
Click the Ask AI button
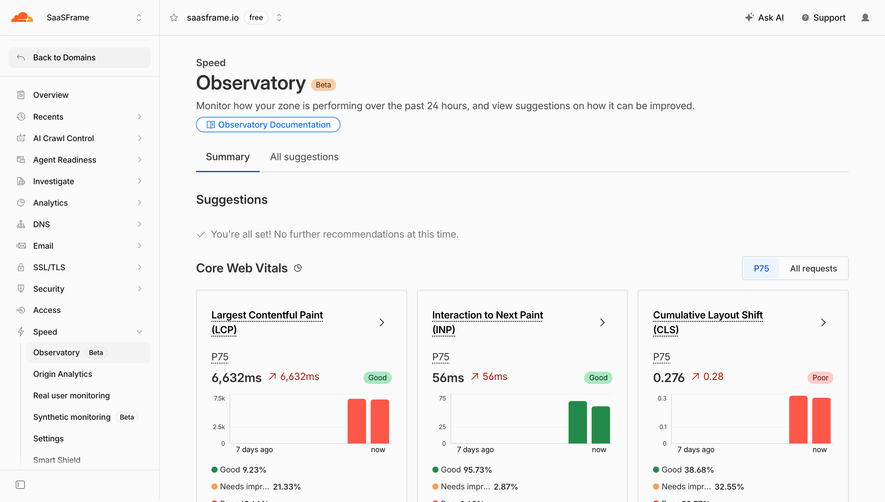[764, 18]
